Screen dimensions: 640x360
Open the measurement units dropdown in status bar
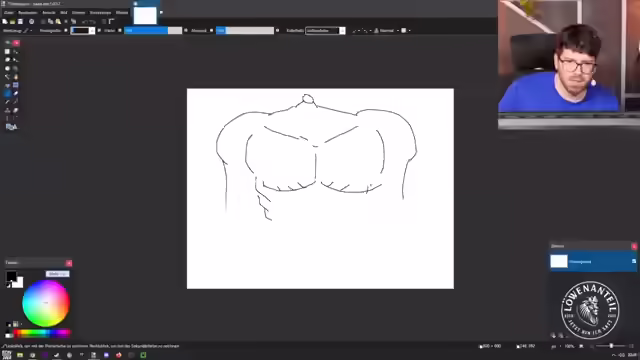point(556,346)
